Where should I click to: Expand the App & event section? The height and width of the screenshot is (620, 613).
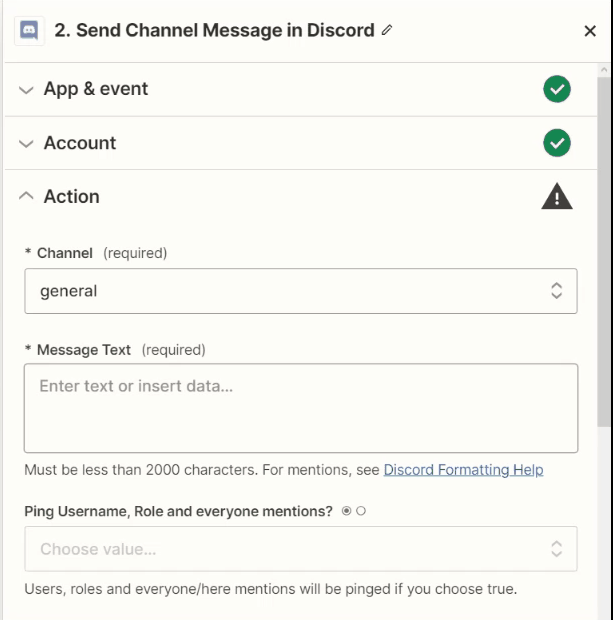point(26,90)
